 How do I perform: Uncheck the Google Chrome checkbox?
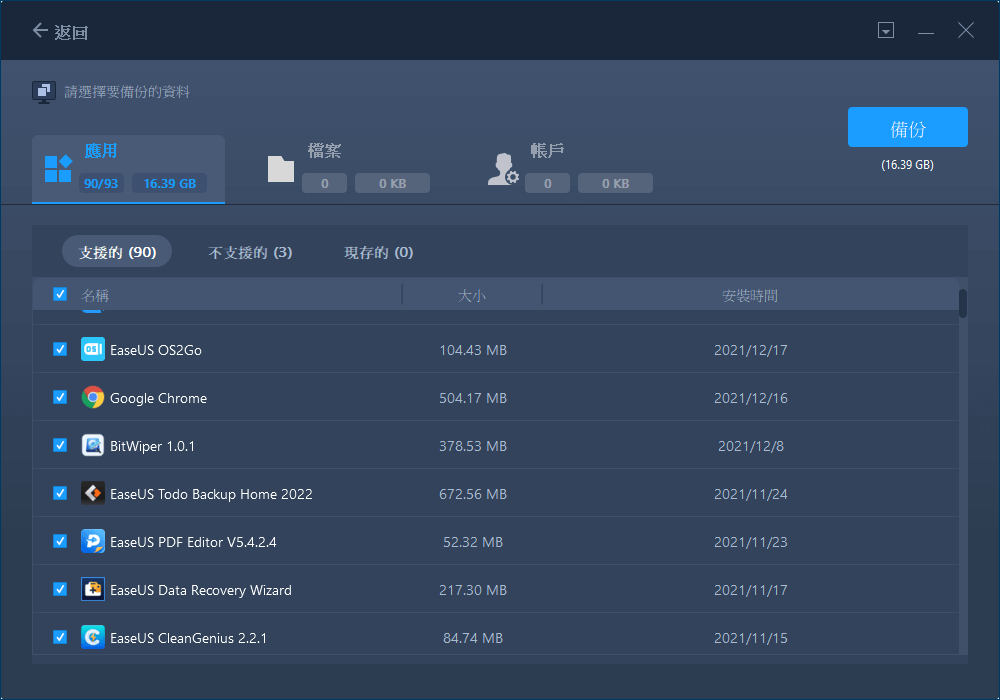point(60,397)
